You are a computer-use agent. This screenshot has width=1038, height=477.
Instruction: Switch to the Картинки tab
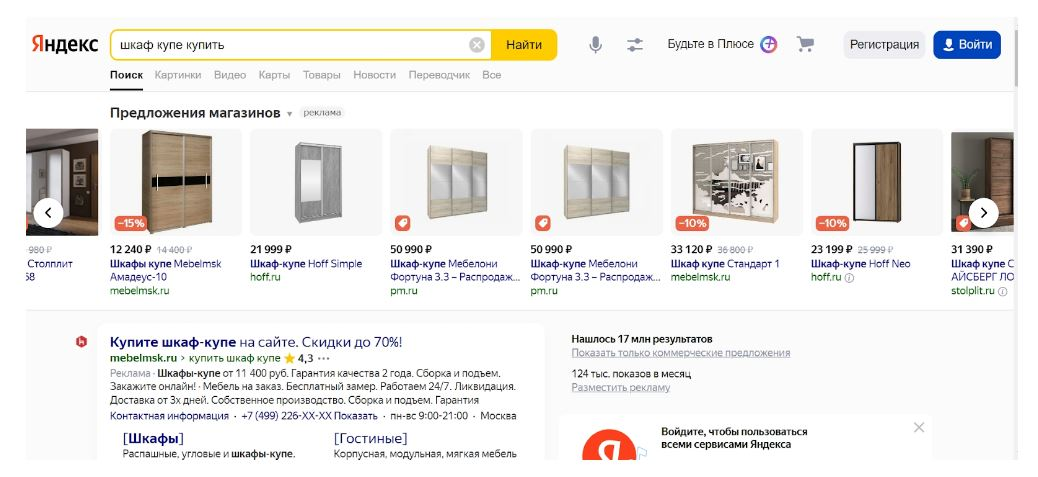[x=178, y=75]
